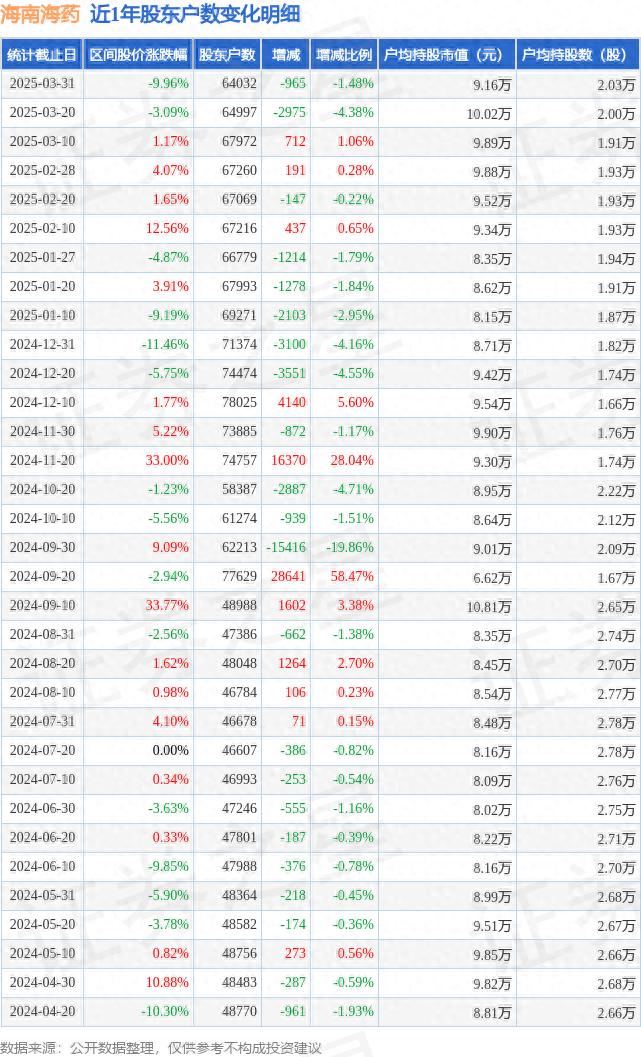Click change value 16370
641x1057 pixels.
pyautogui.click(x=288, y=460)
